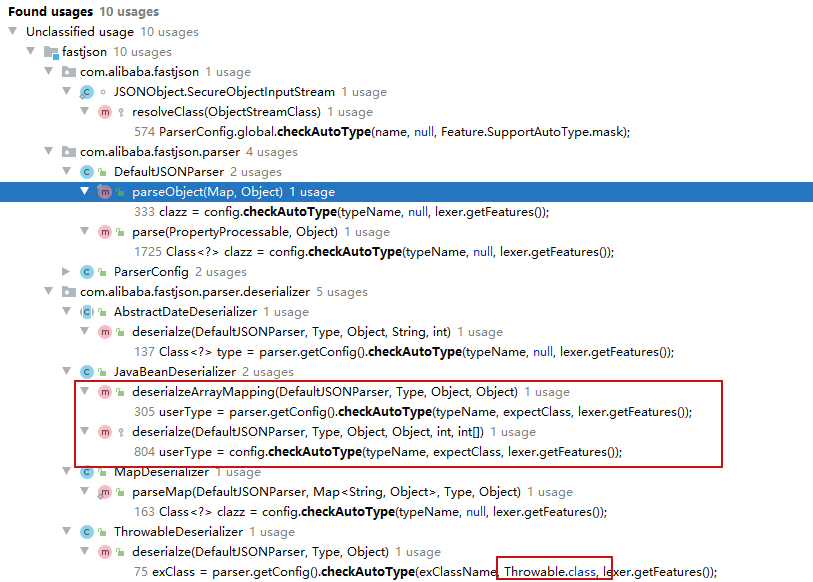Collapse the resolveClass(ObjectStreamClass) method node

tap(85, 111)
